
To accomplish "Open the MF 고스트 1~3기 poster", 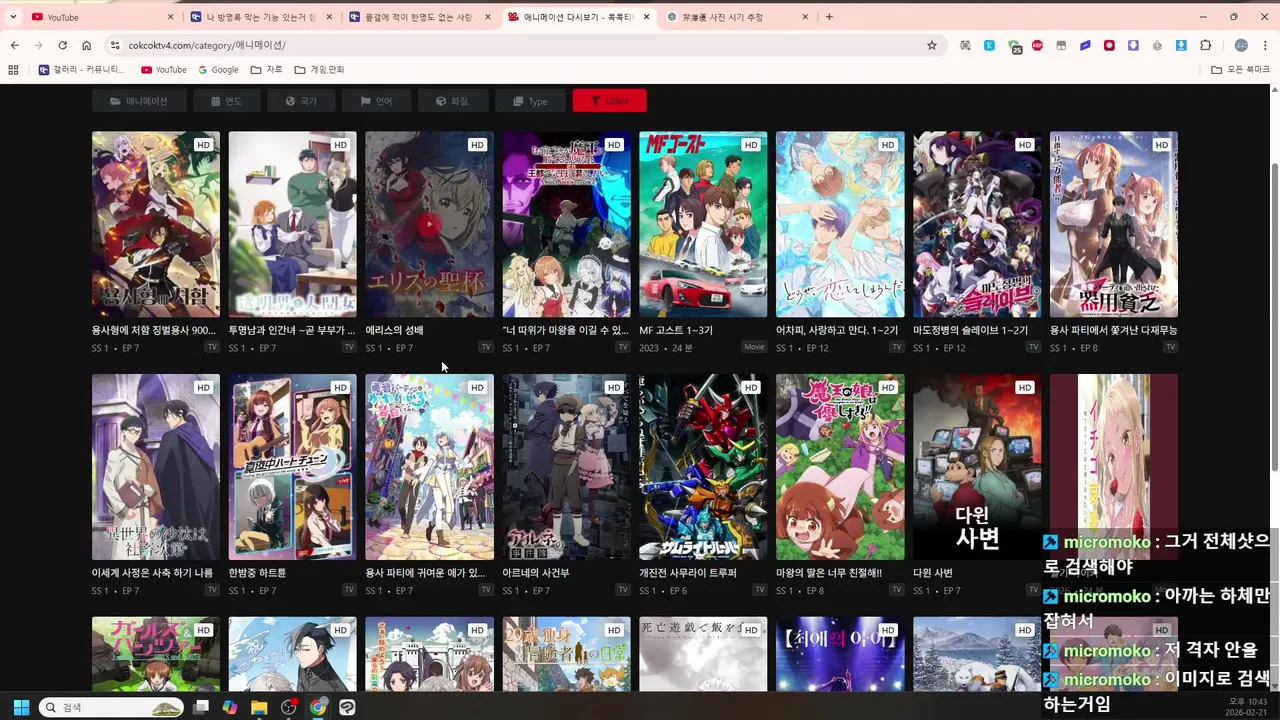I will 703,225.
